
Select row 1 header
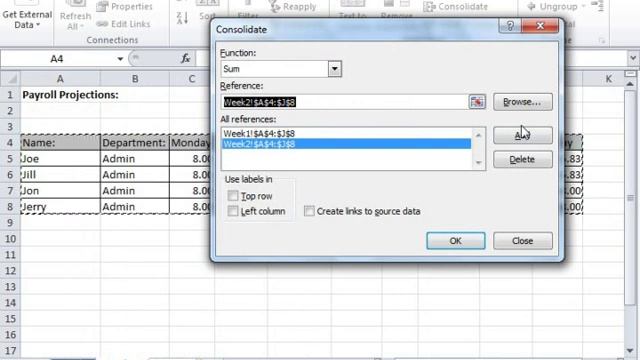pos(10,95)
